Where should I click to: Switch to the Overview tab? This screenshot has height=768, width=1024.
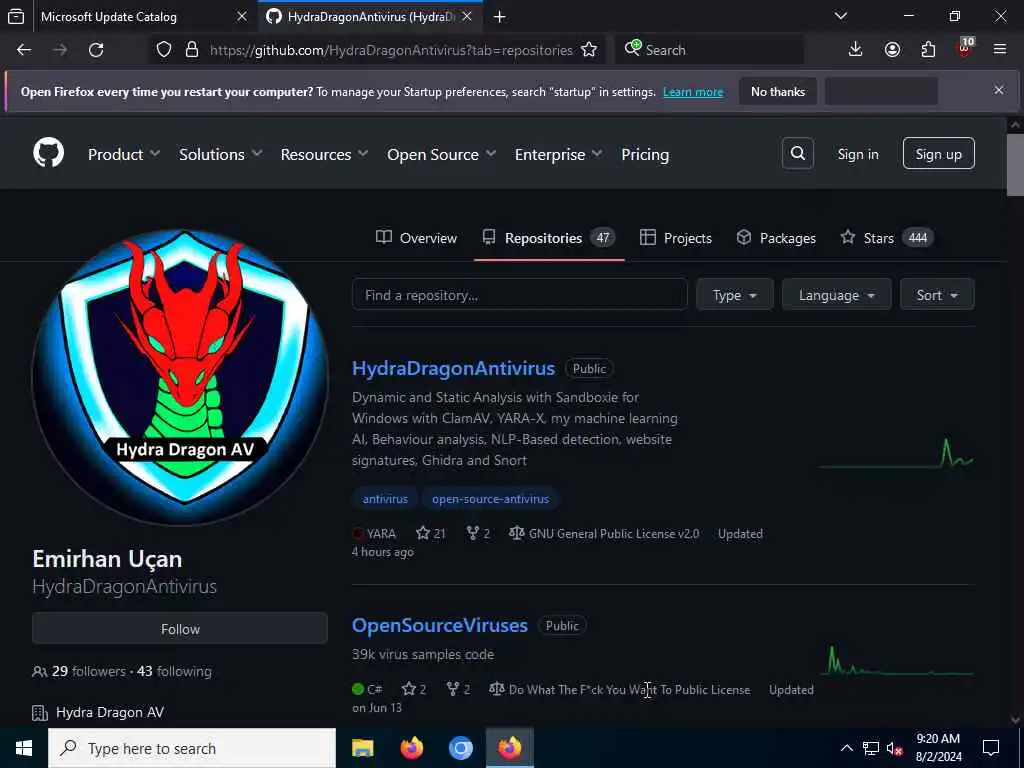coord(417,238)
